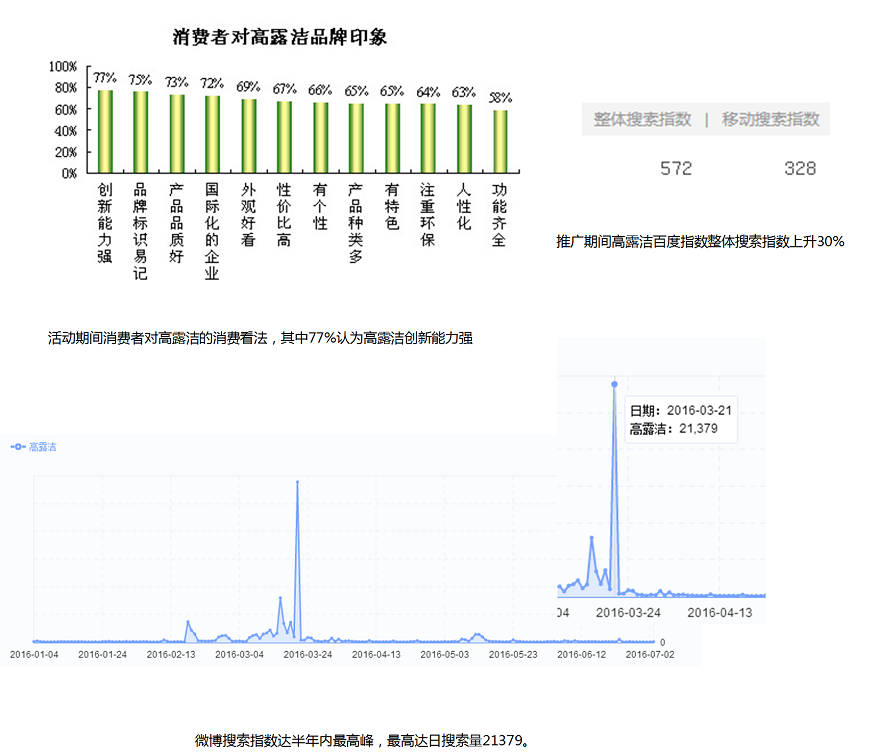Click the 69% bar for 外观好看
The height and width of the screenshot is (755, 880).
pos(249,136)
